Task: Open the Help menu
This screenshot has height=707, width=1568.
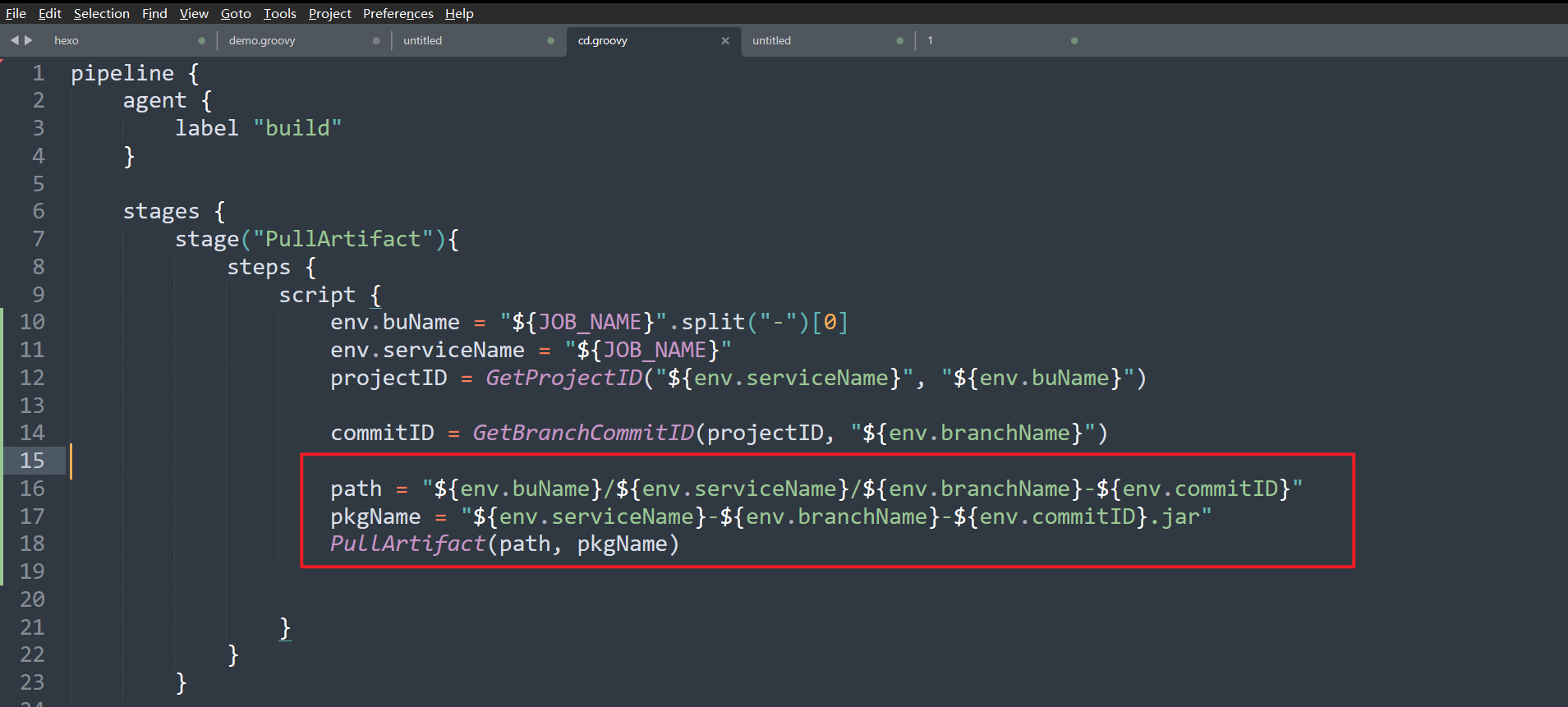Action: tap(459, 13)
